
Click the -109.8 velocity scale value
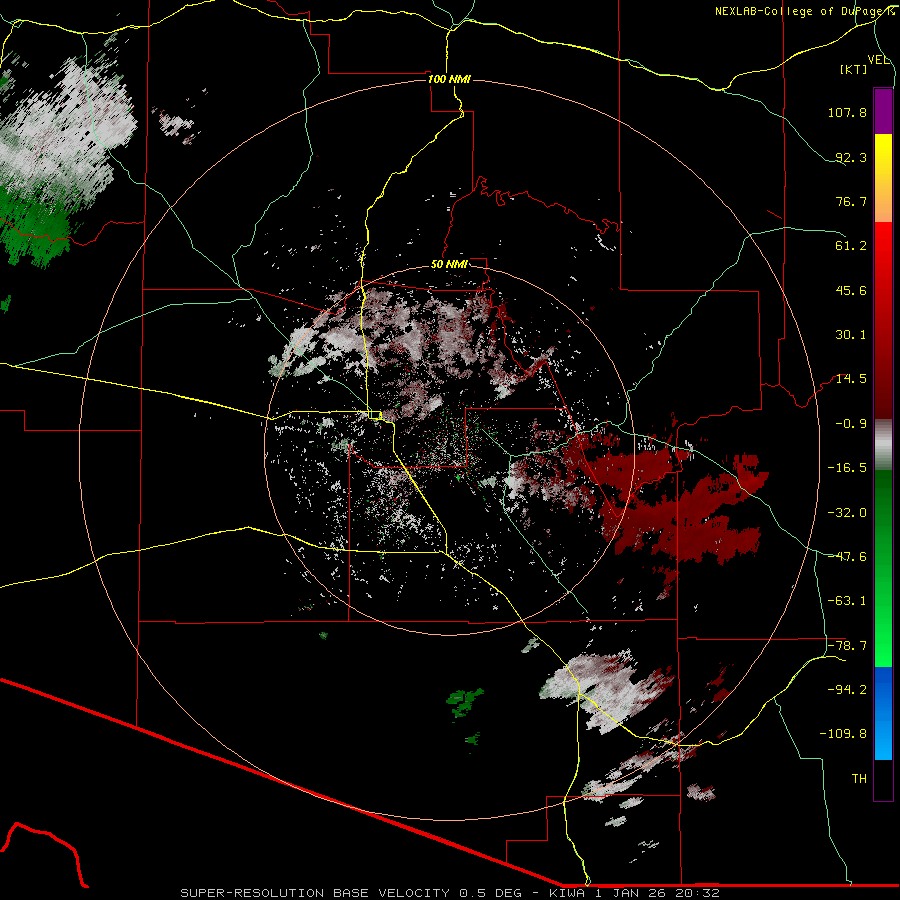(x=843, y=734)
